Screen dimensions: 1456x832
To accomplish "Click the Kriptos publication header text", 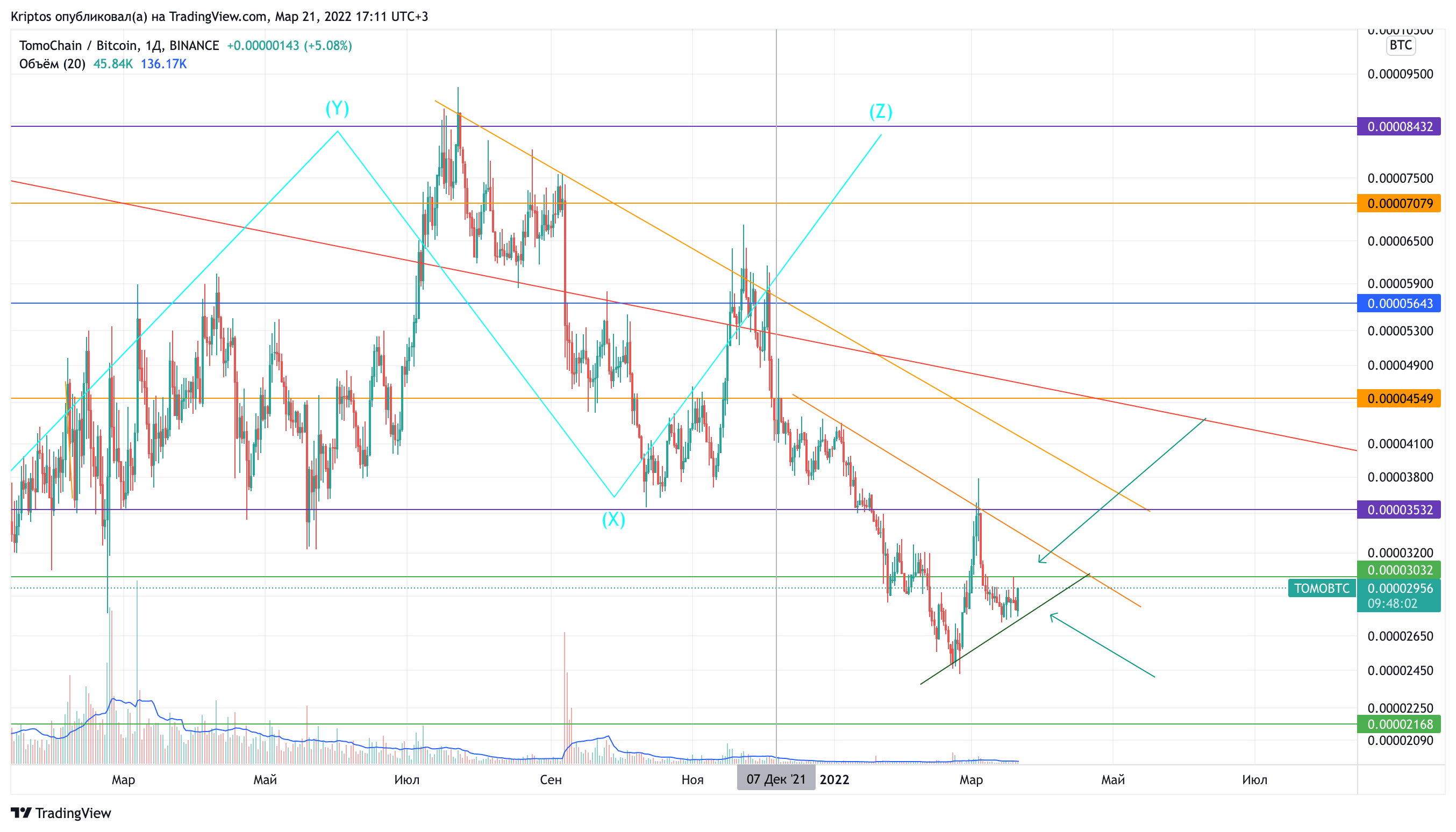I will click(x=219, y=17).
